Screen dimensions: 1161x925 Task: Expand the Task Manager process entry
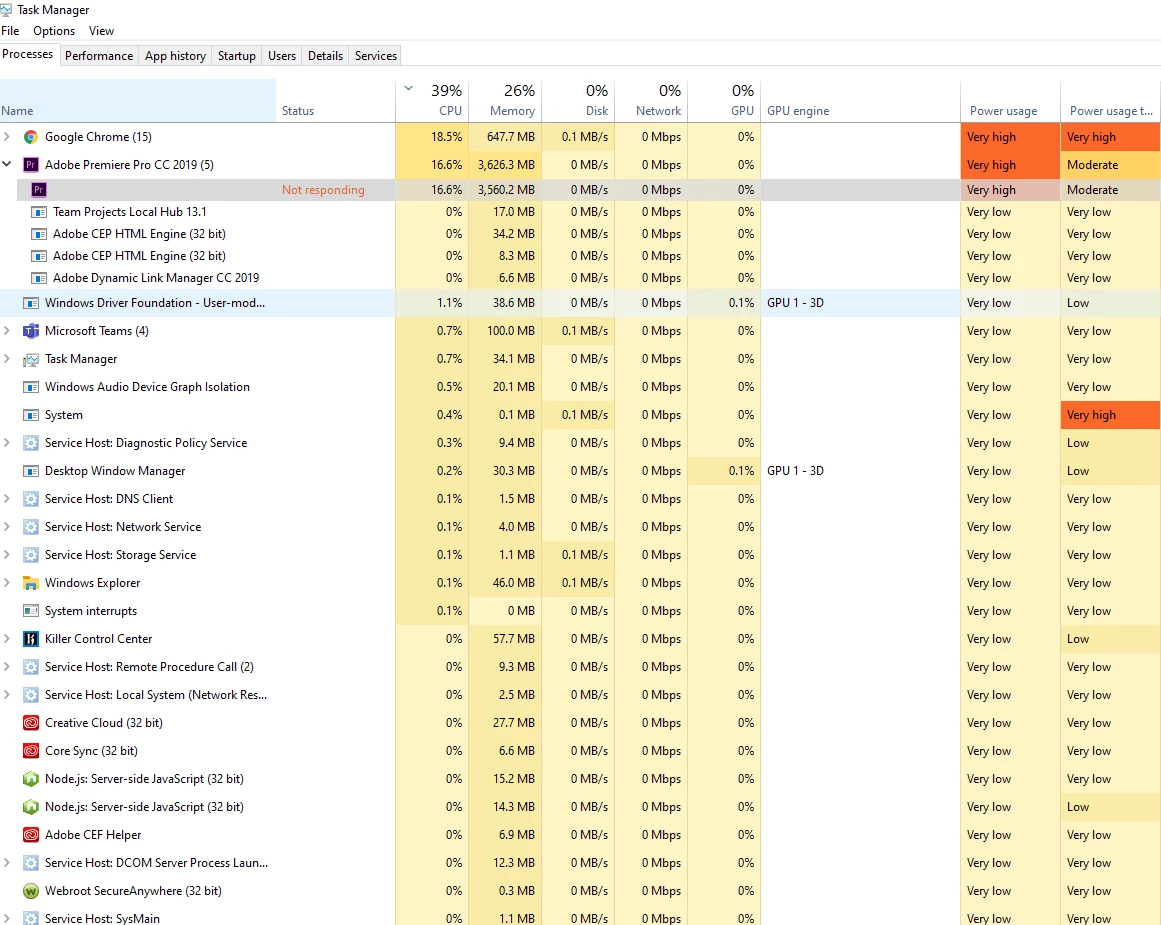[7, 359]
